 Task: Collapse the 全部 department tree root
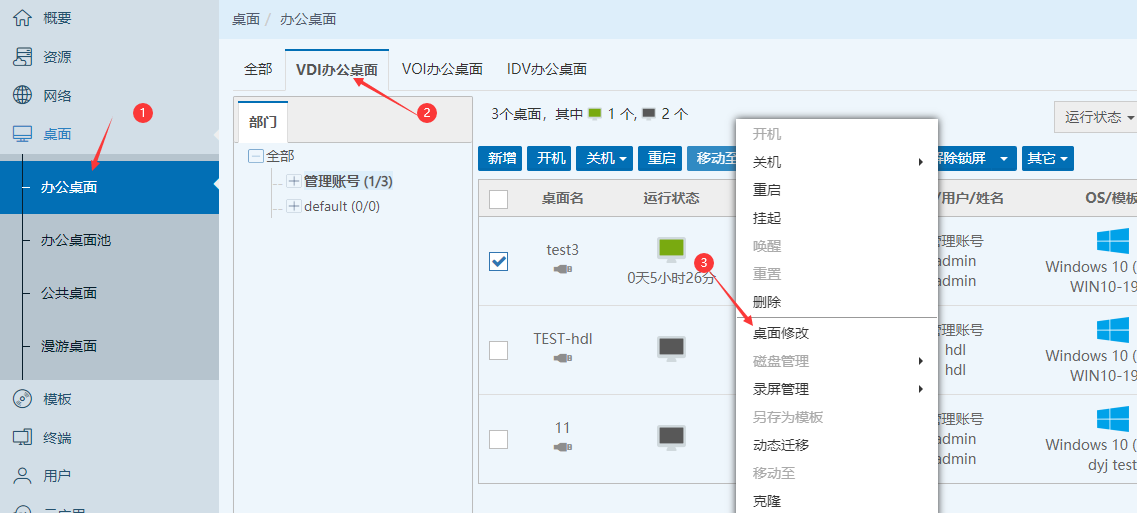pyautogui.click(x=256, y=156)
